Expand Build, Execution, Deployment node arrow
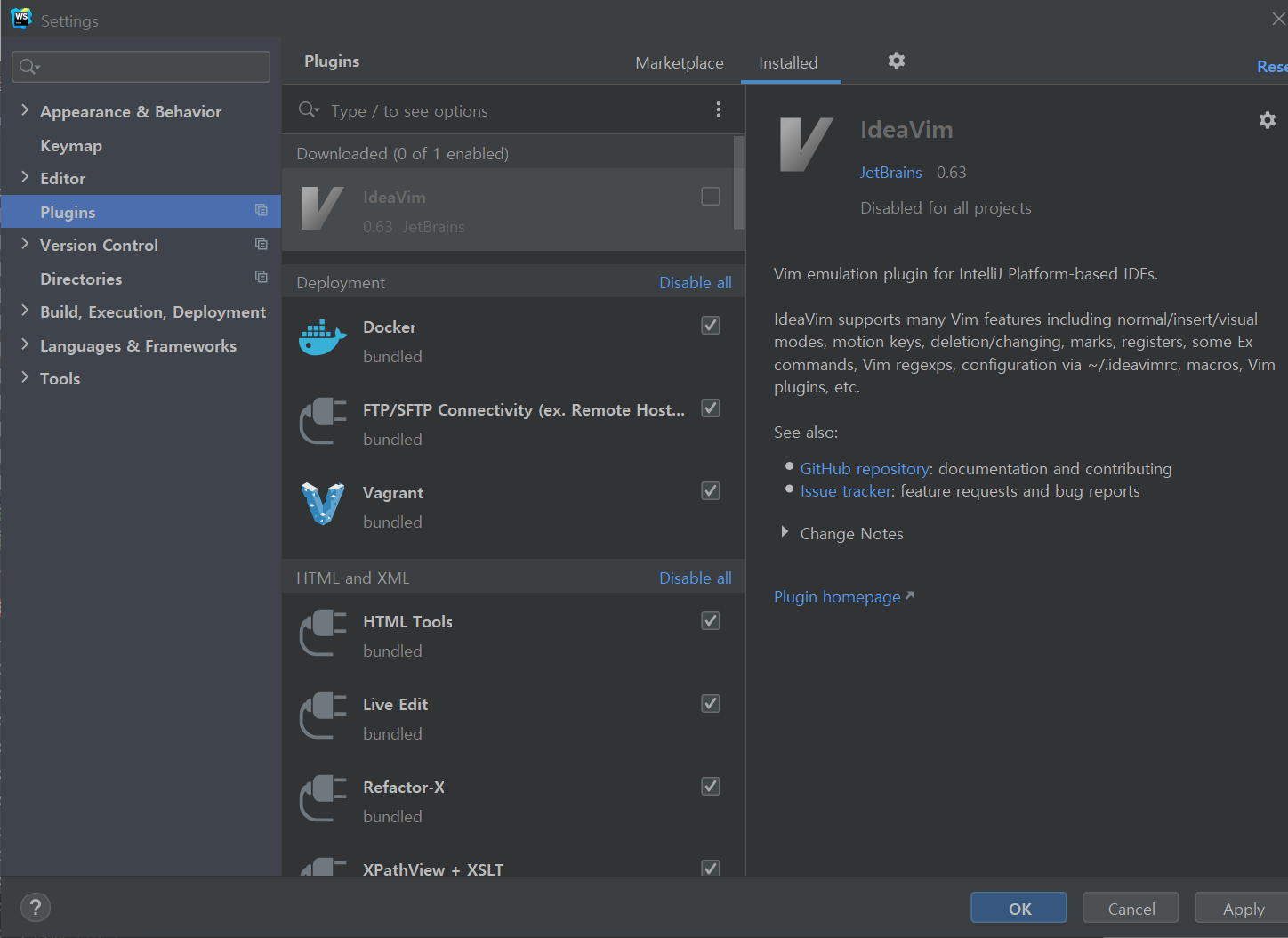This screenshot has width=1288, height=938. tap(25, 311)
